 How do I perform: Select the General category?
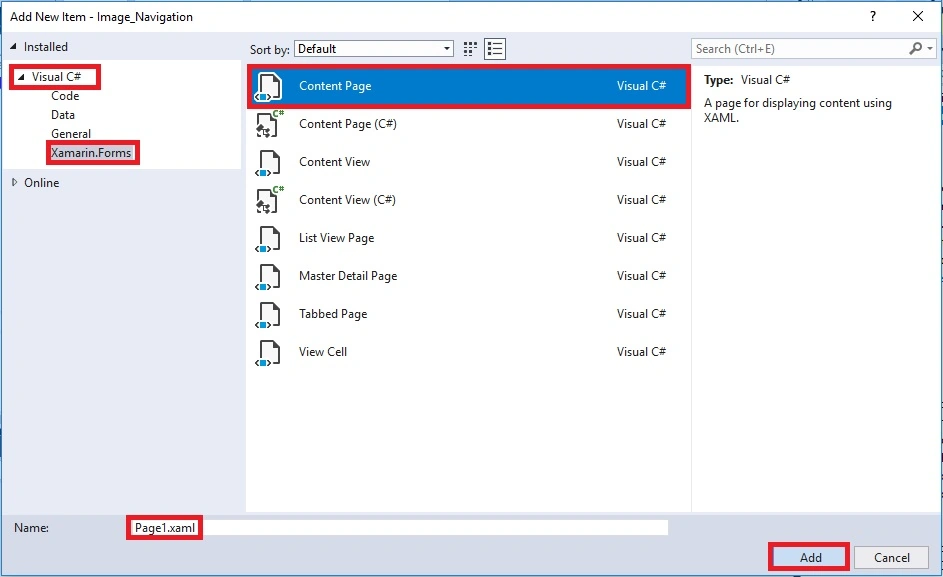[x=71, y=134]
